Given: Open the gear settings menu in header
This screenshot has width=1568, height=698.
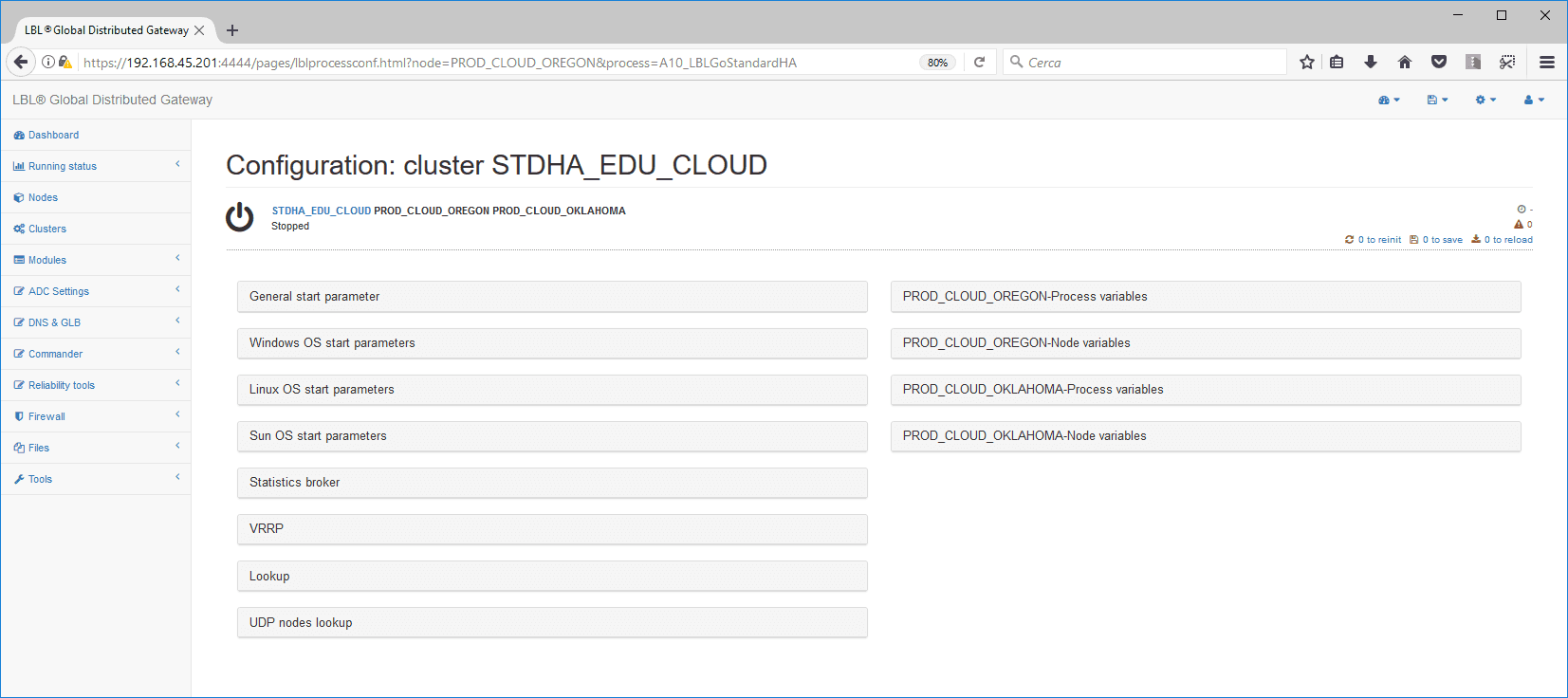Looking at the screenshot, I should point(1485,100).
